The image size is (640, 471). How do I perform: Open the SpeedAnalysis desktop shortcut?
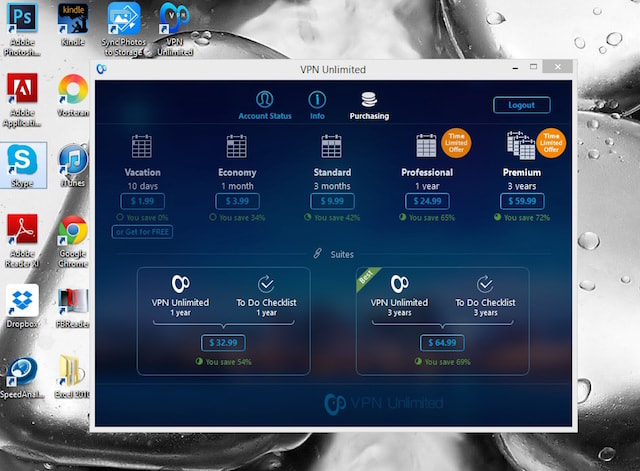(22, 378)
